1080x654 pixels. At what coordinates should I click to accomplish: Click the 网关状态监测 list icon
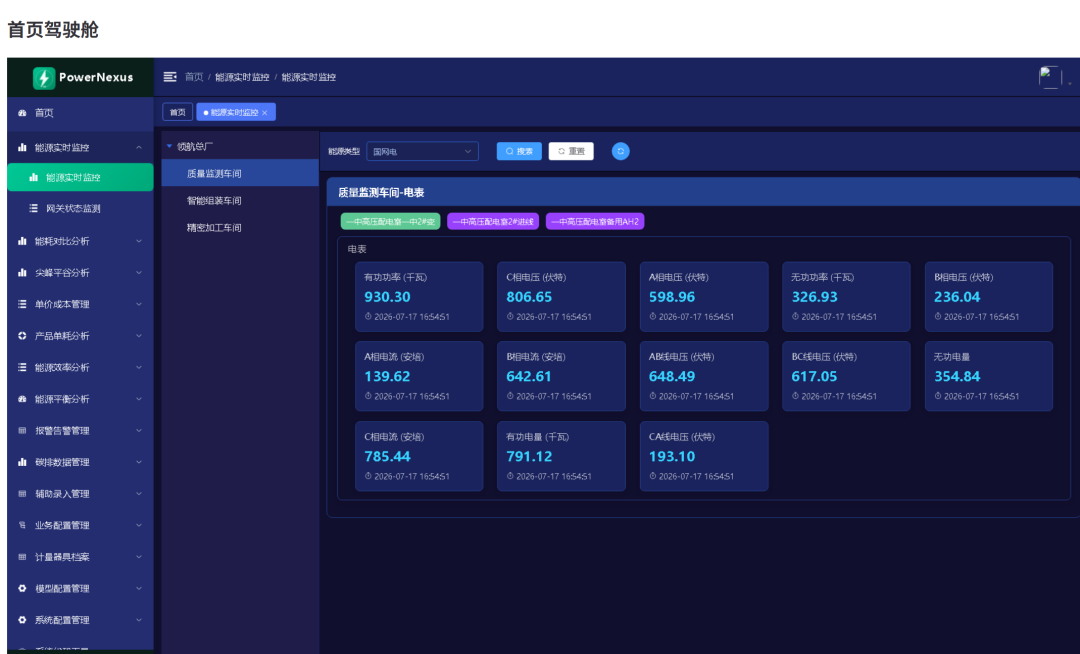point(33,208)
